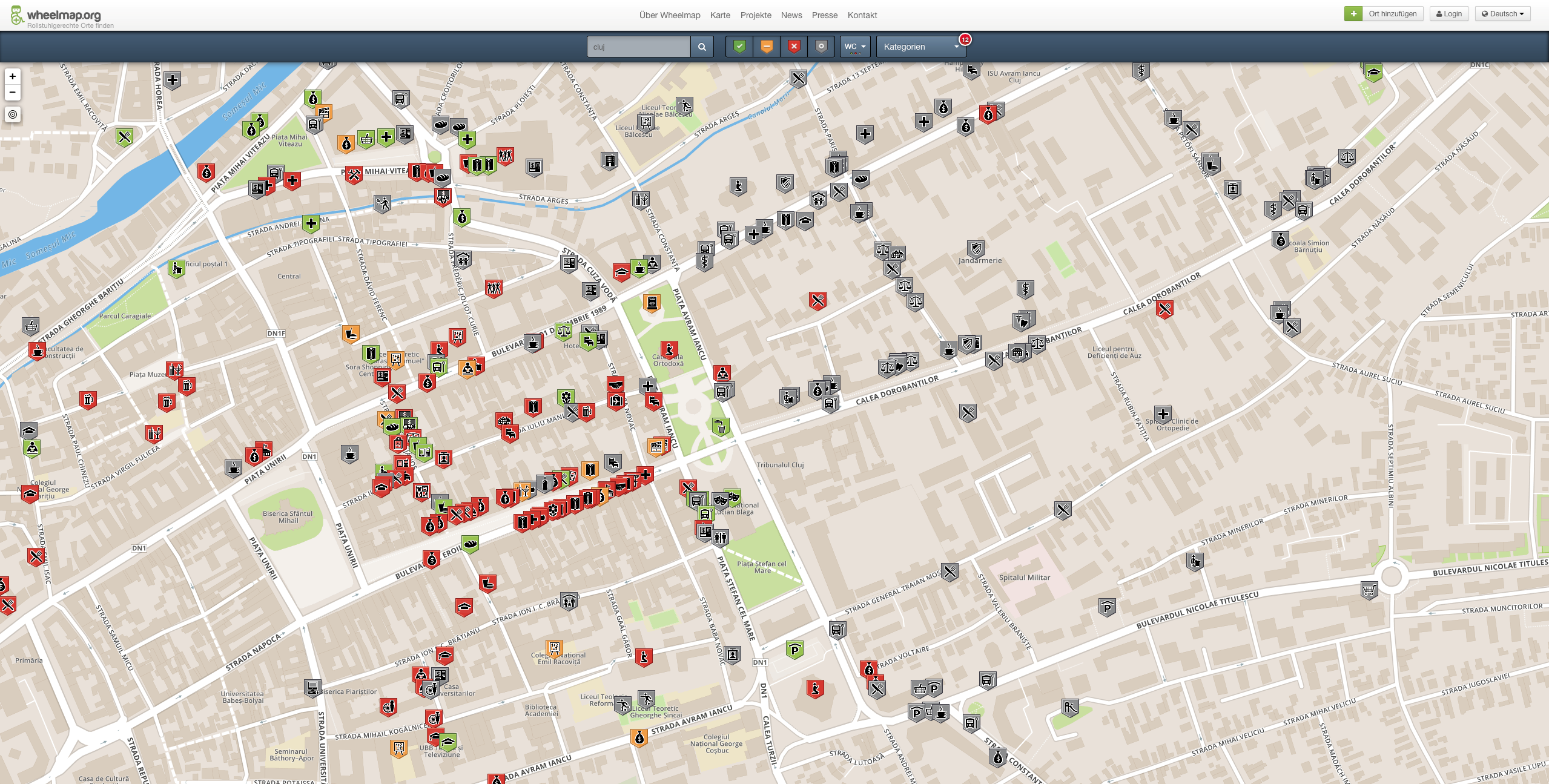Screen dimensions: 1549x784
Task: Toggle the orange partially accessible filter
Action: coord(767,46)
